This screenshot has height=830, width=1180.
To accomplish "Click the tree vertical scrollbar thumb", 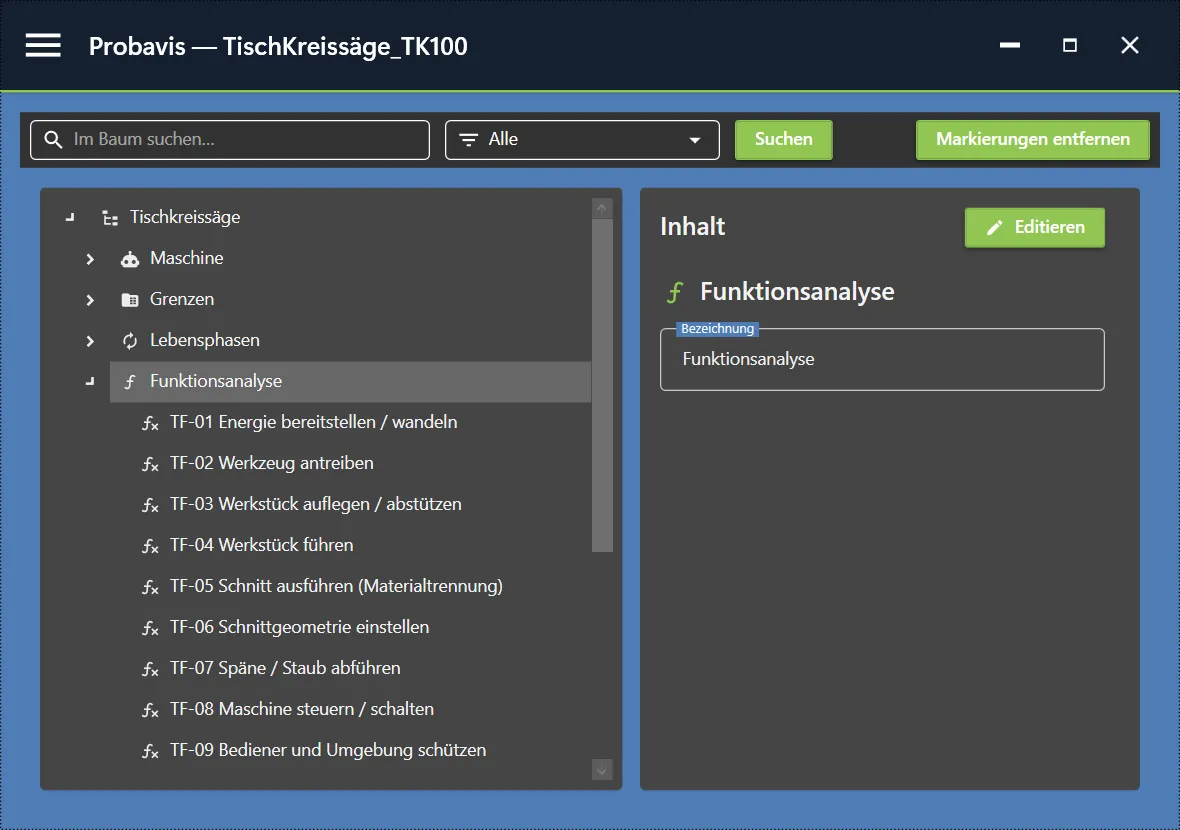I will (602, 385).
